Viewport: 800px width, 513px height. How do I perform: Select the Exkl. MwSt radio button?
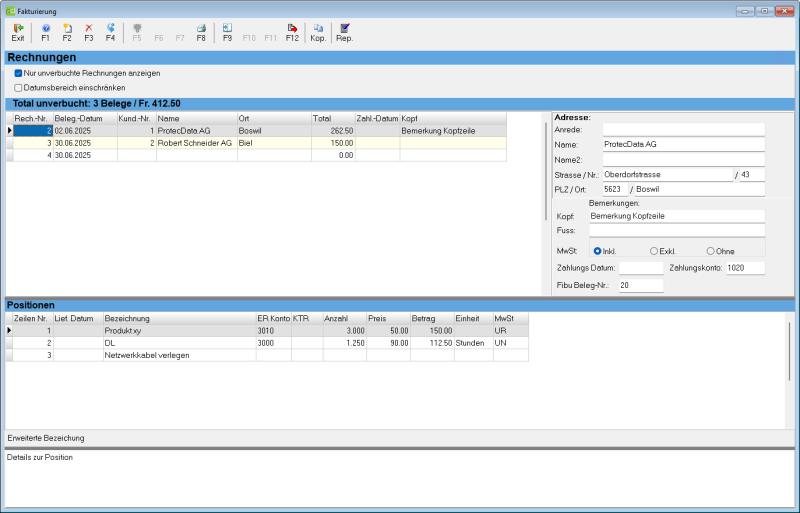[x=654, y=251]
